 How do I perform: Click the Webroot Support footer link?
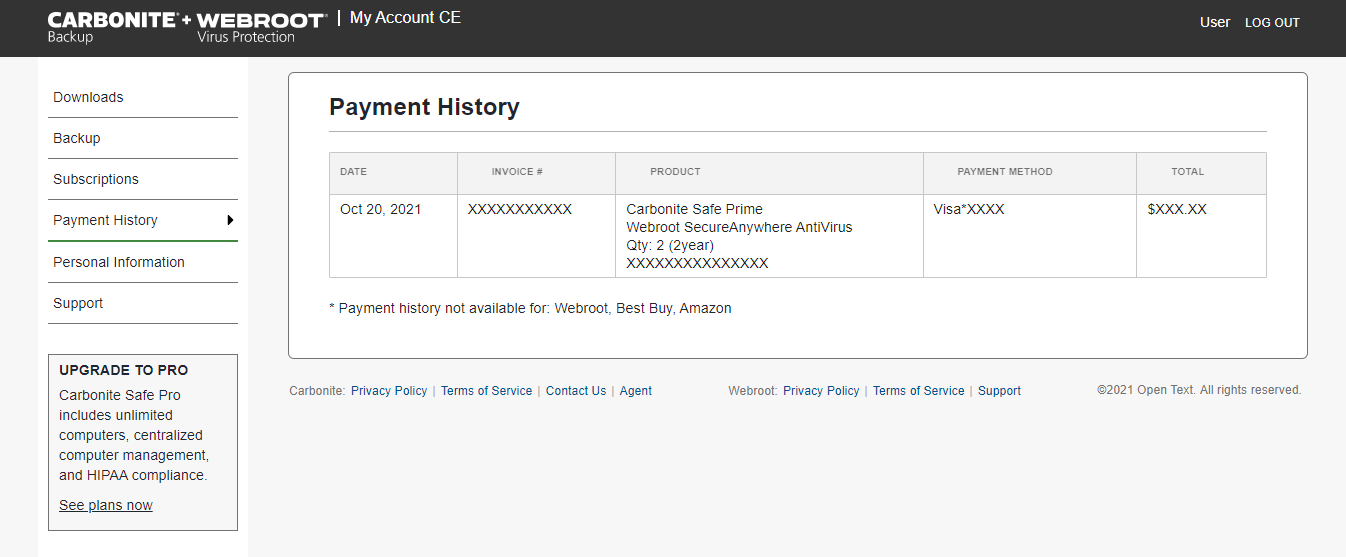pos(999,391)
